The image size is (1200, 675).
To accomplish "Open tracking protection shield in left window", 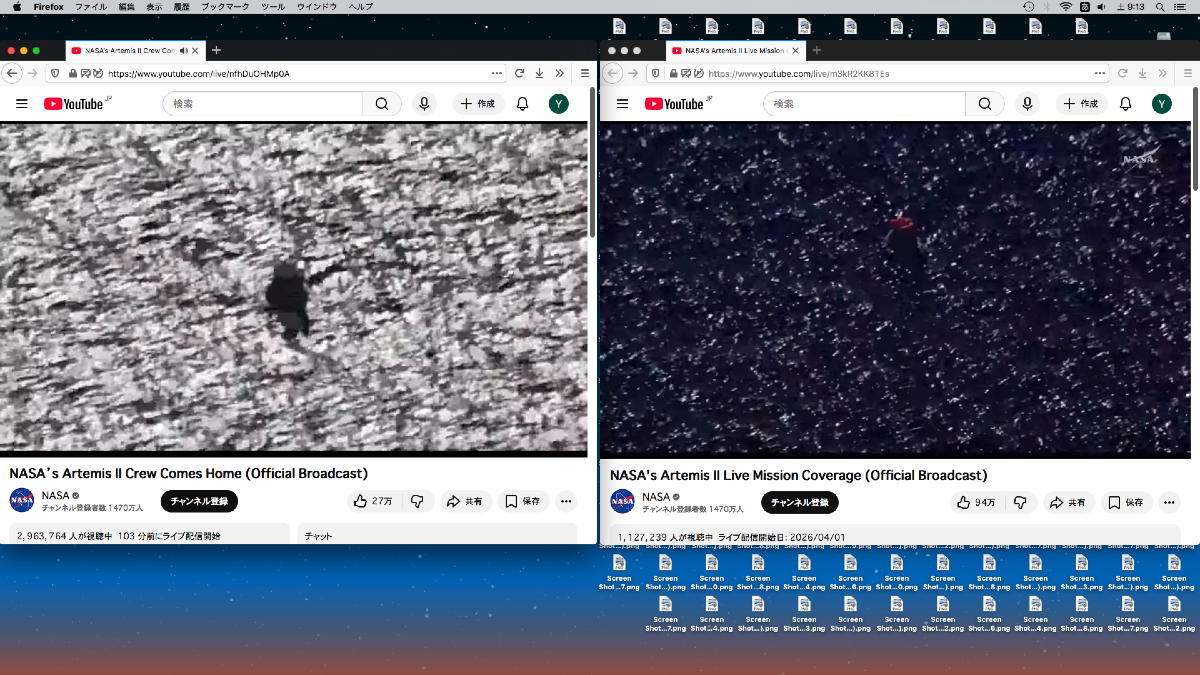I will 54,73.
